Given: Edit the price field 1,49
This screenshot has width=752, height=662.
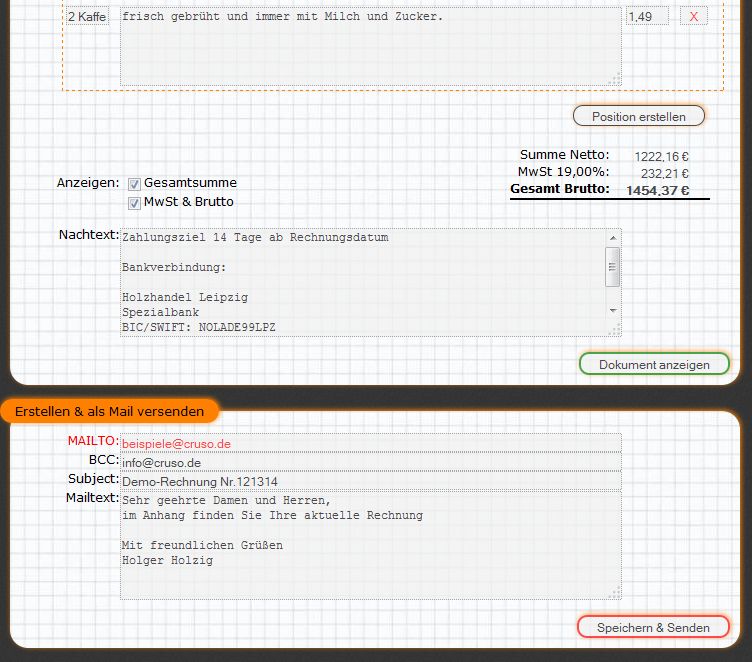Looking at the screenshot, I should [x=647, y=16].
